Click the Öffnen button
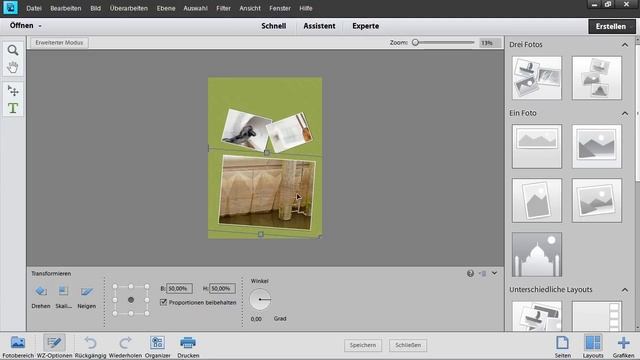The image size is (640, 360). (22, 26)
